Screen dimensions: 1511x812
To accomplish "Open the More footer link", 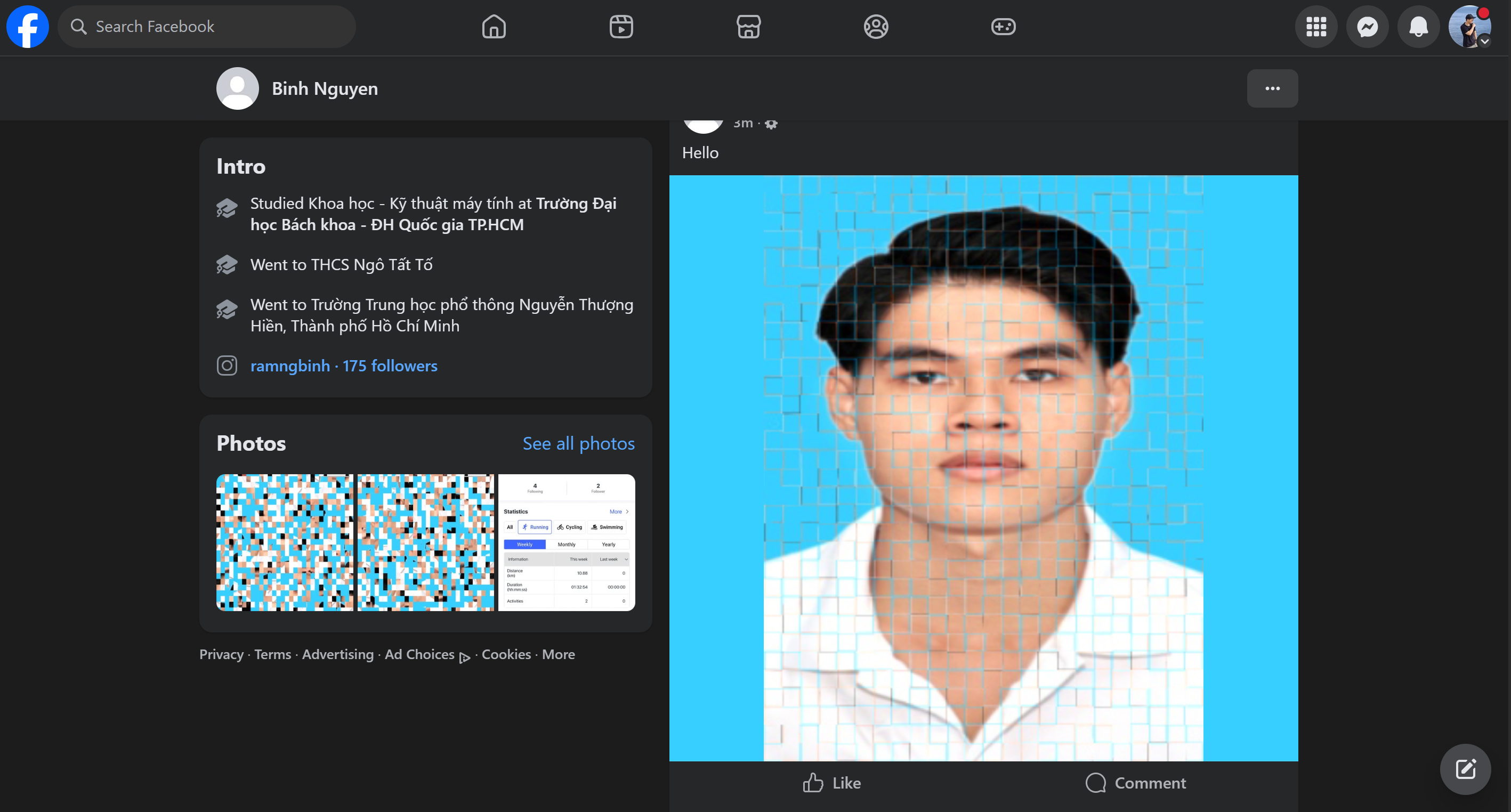I will point(558,654).
